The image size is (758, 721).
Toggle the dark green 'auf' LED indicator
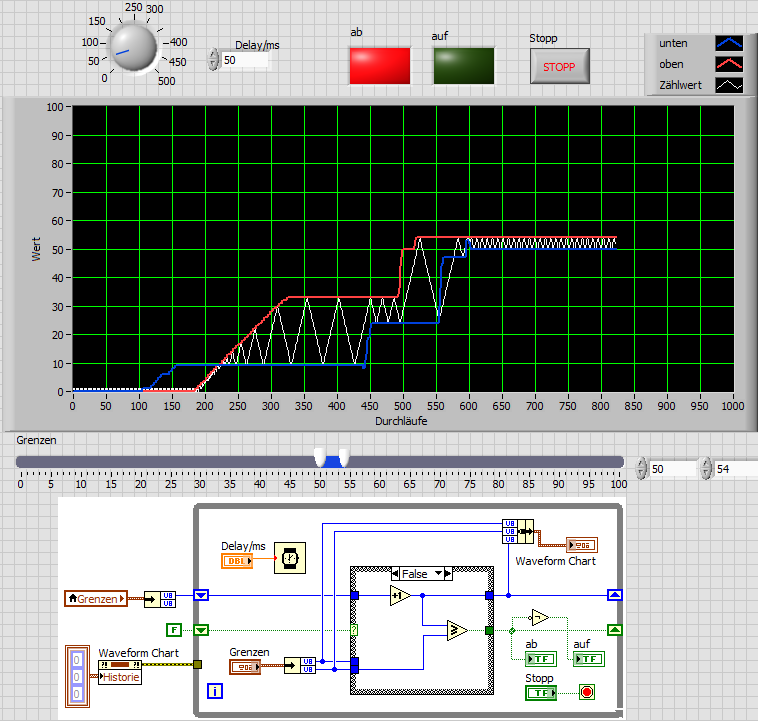(464, 66)
